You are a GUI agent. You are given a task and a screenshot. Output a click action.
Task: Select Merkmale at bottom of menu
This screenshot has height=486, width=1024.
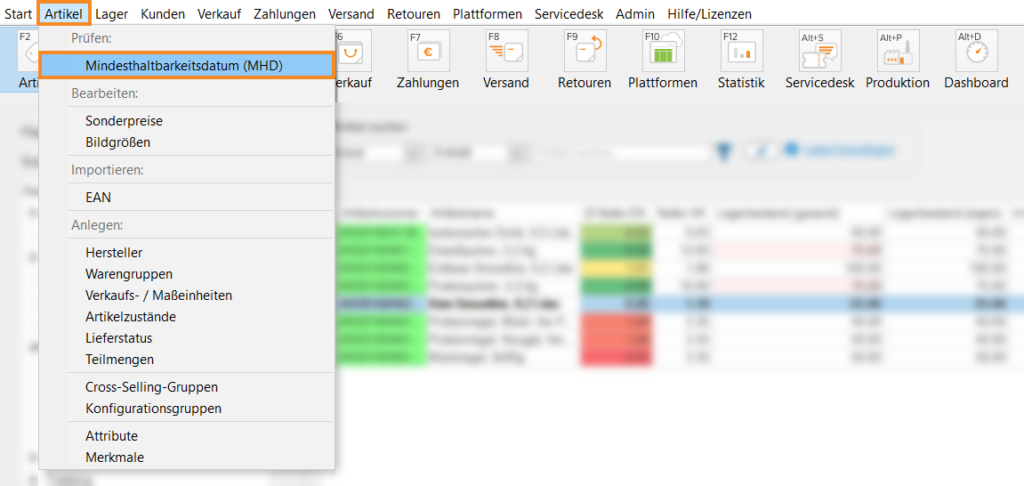point(114,457)
